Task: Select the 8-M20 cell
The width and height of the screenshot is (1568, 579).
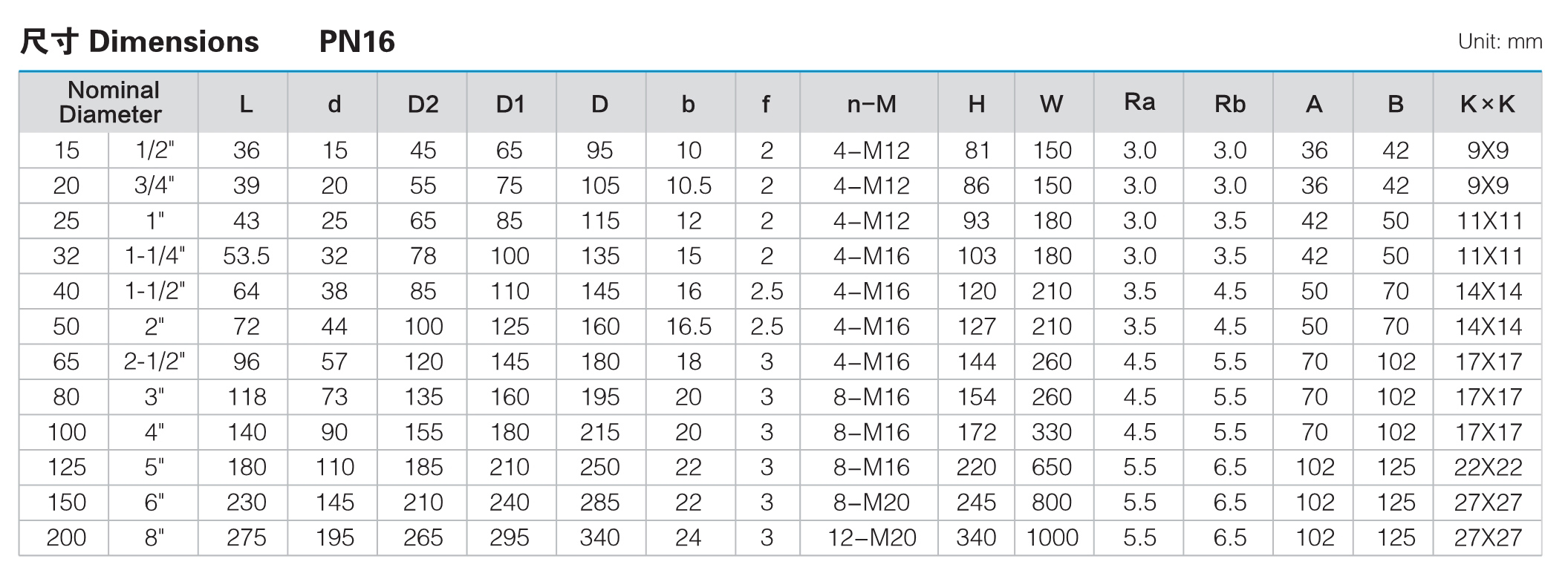Action: 871,503
